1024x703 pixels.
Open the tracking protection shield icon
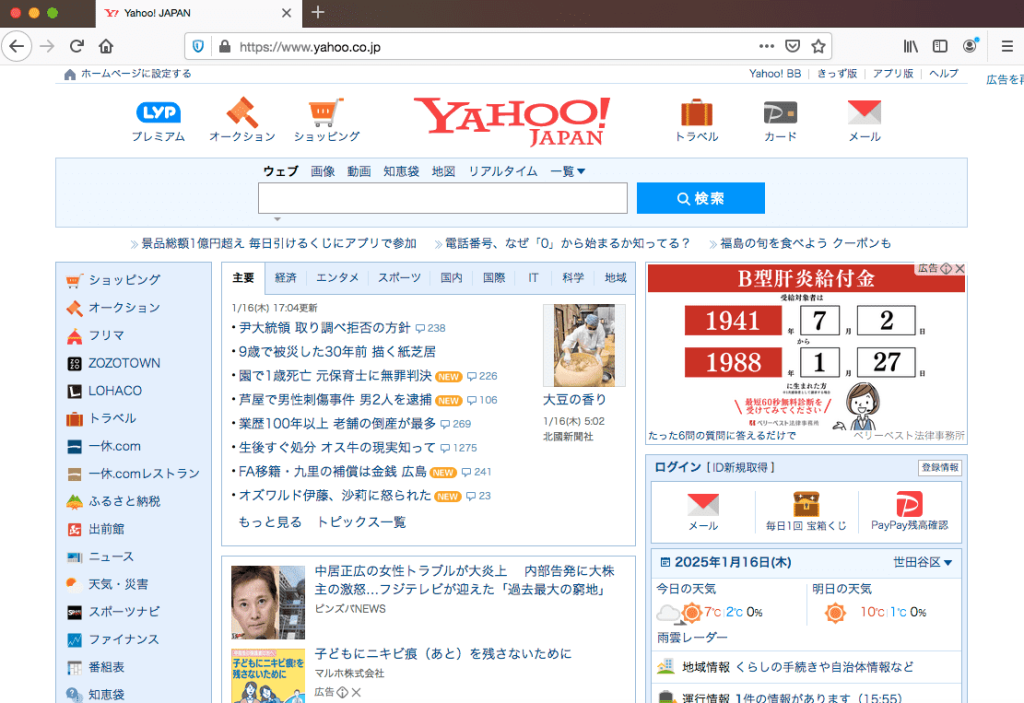(x=199, y=46)
